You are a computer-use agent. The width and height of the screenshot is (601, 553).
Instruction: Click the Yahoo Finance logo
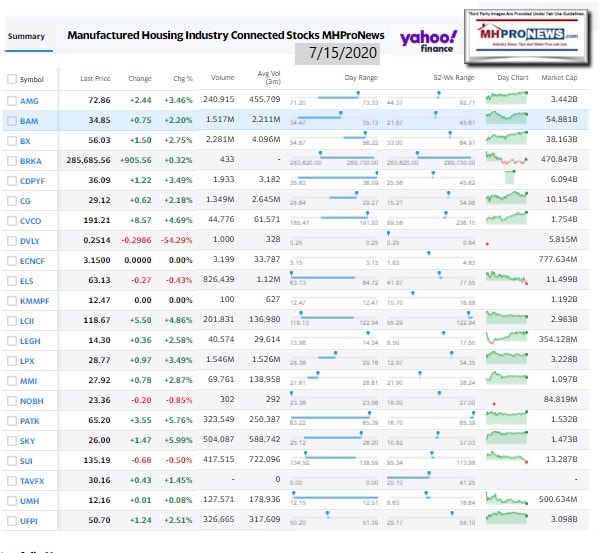click(428, 40)
